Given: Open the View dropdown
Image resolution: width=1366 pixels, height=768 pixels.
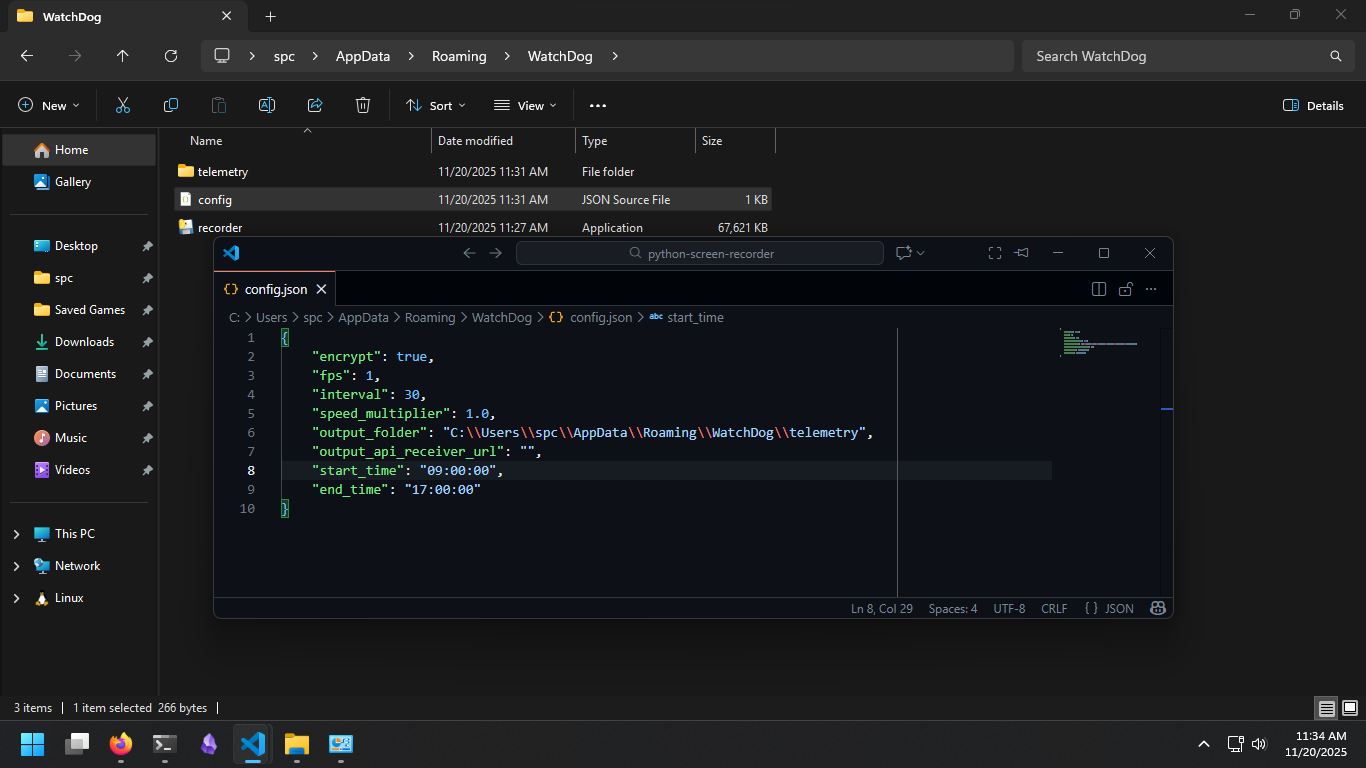Looking at the screenshot, I should [x=524, y=105].
